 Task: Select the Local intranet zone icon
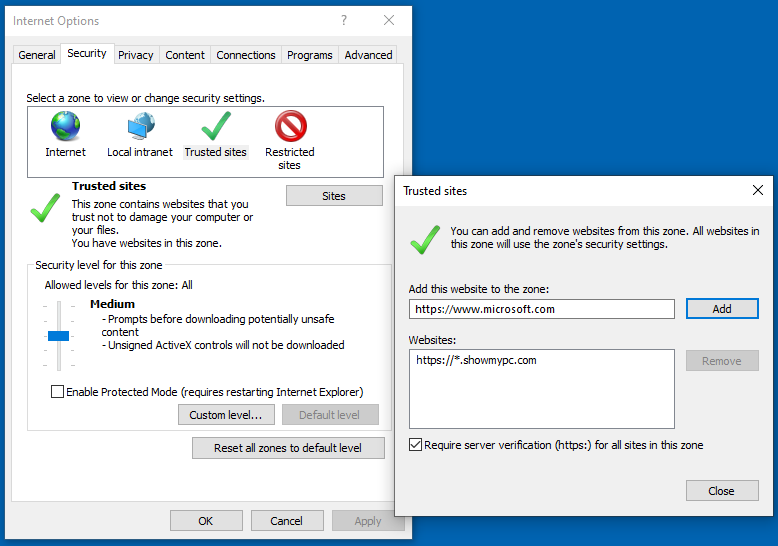coord(141,126)
